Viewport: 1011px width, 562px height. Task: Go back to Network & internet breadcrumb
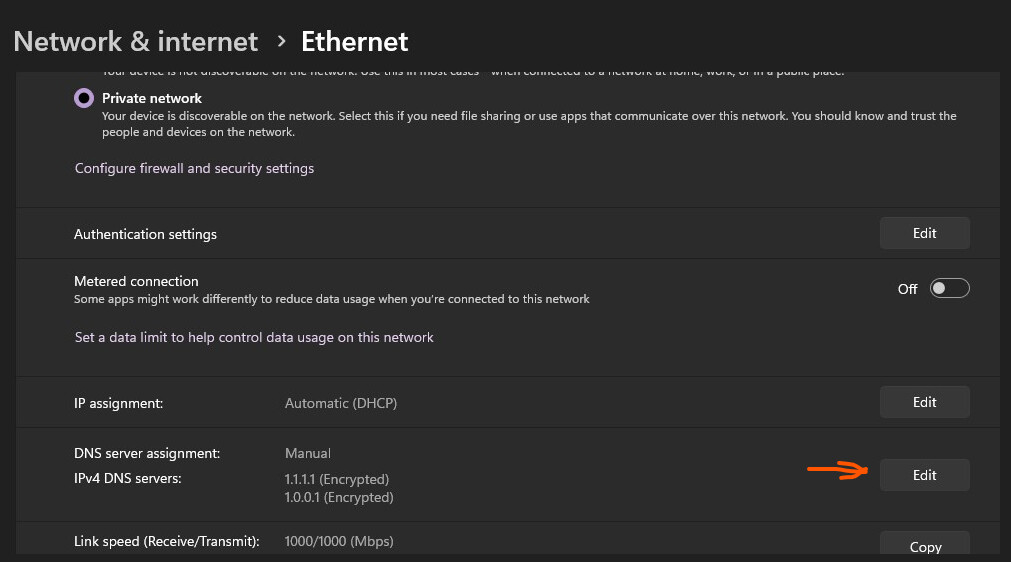coord(136,41)
